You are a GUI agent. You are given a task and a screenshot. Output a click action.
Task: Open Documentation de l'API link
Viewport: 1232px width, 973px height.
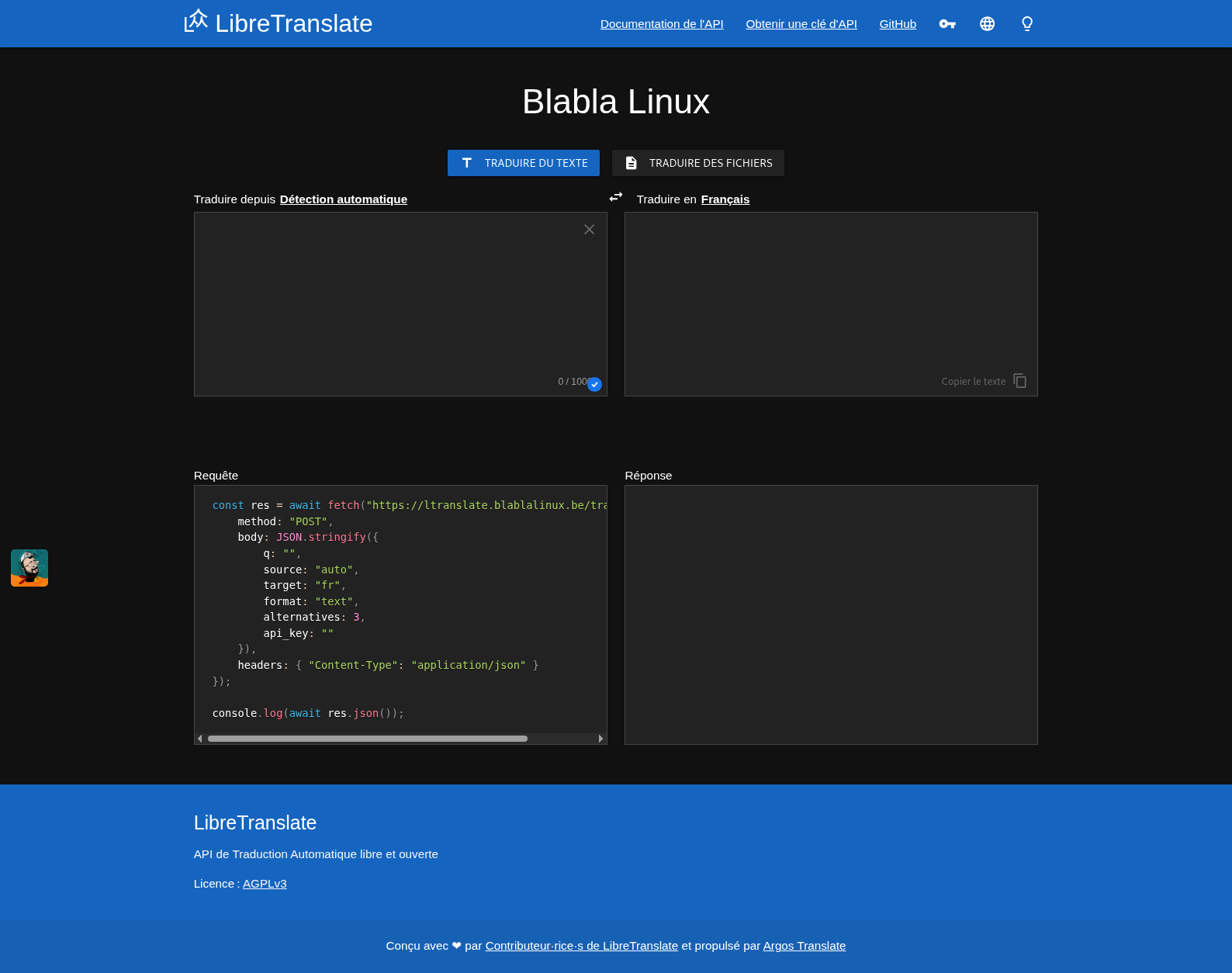pos(662,24)
